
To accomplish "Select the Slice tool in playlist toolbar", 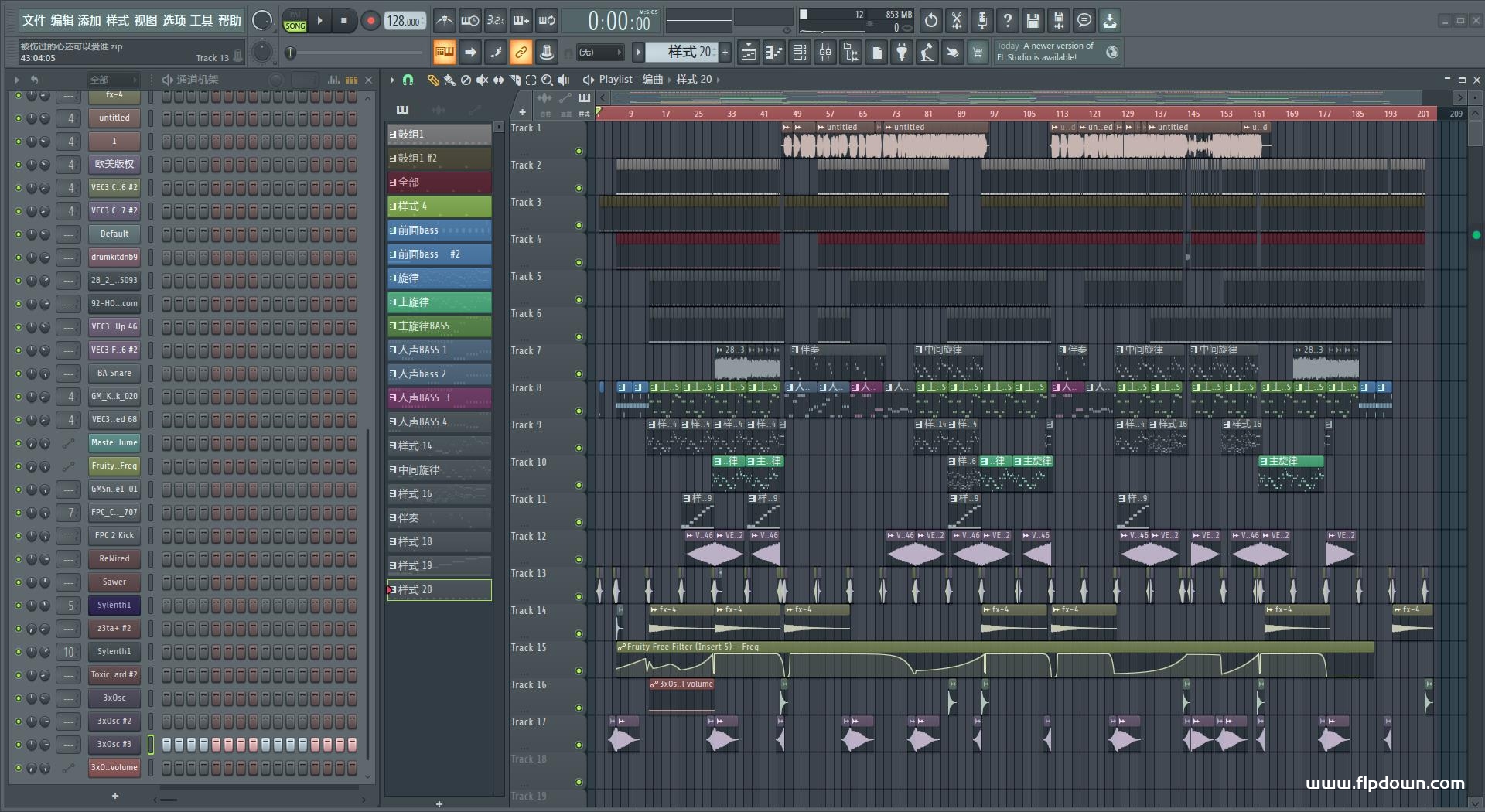I will (515, 80).
